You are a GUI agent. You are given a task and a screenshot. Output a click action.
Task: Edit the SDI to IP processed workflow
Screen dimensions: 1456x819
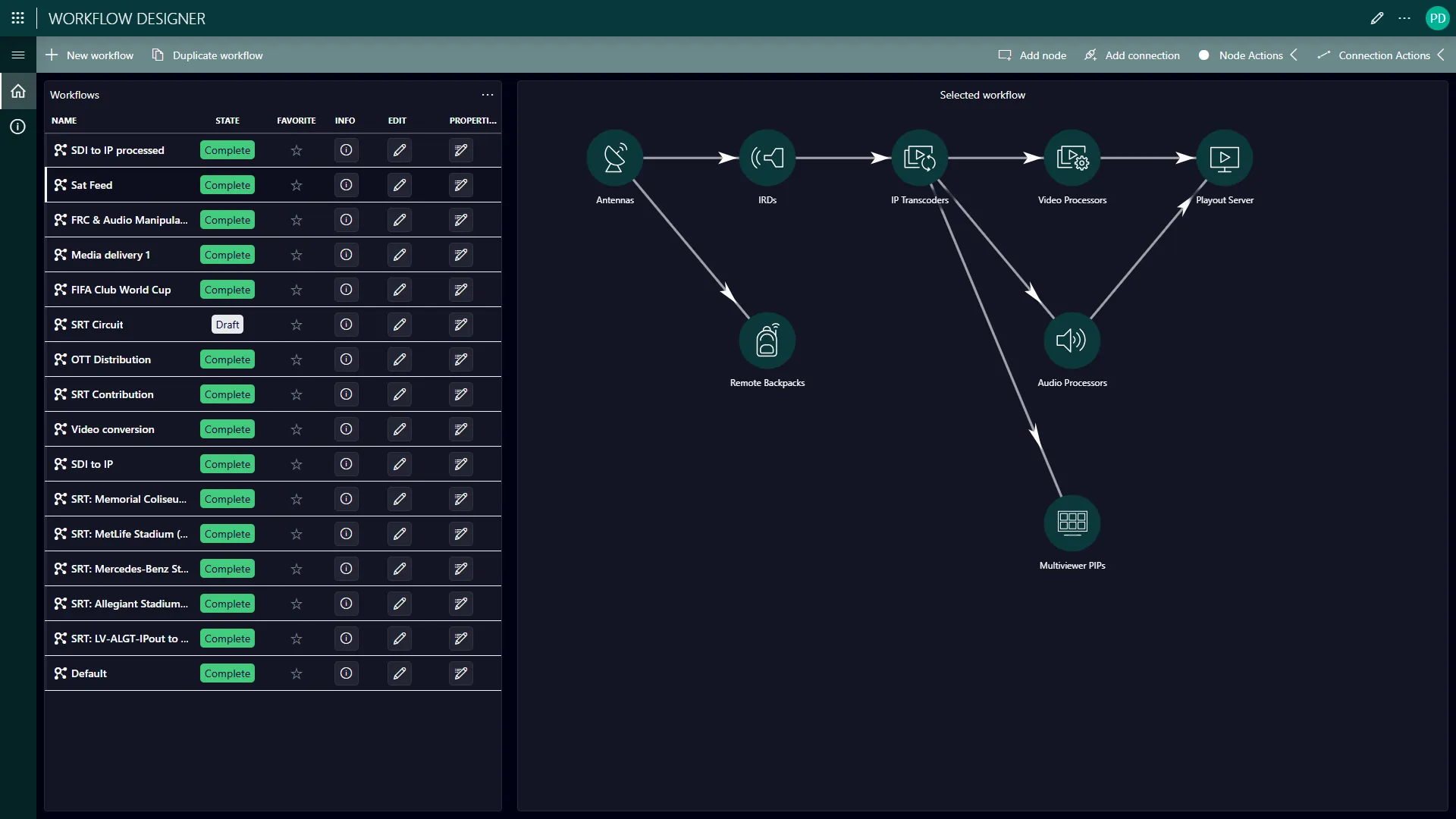tap(400, 150)
